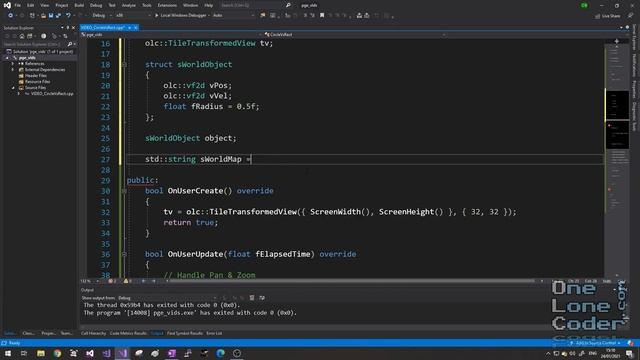This screenshot has width=640, height=360.
Task: Select the Header Files folder
Action: tap(36, 76)
